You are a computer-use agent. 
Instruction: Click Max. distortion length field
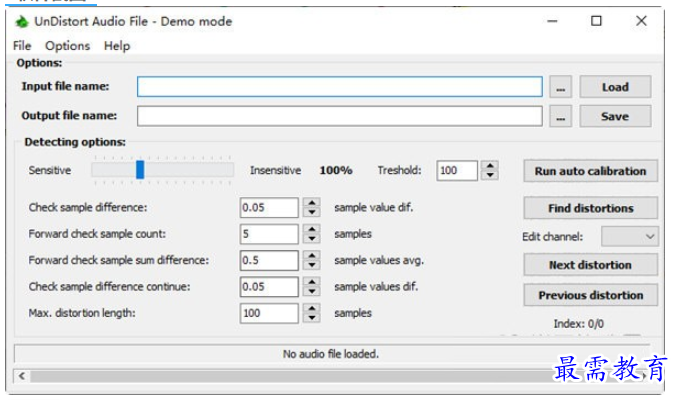coord(269,313)
